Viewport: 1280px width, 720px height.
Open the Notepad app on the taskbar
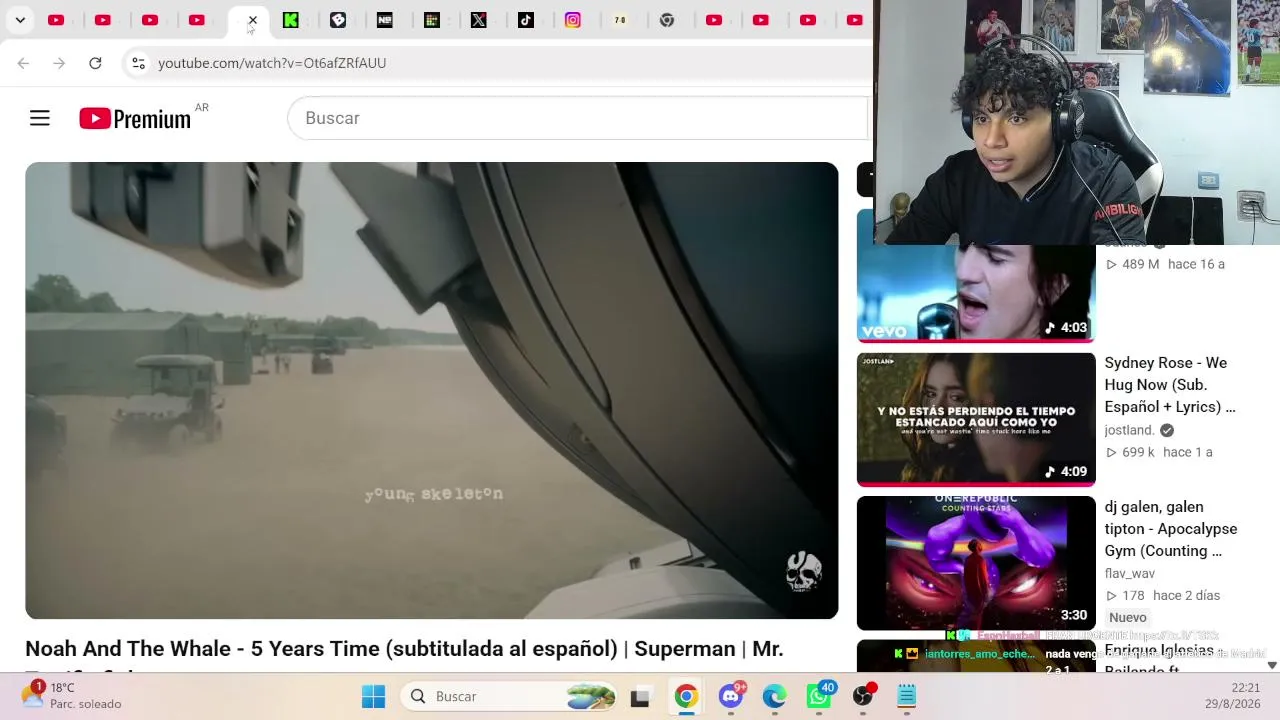pyautogui.click(x=907, y=696)
